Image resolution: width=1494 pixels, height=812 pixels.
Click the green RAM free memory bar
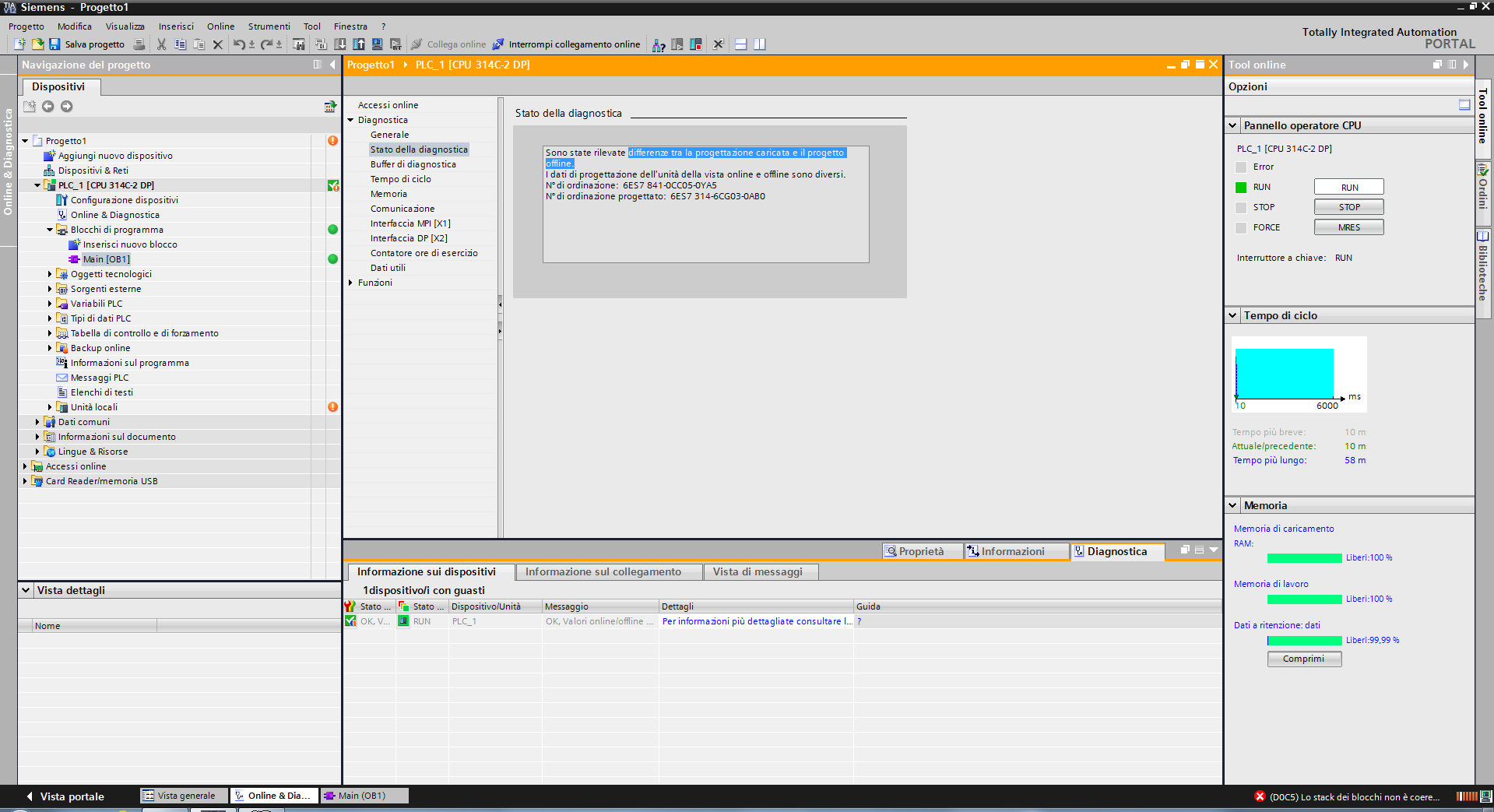click(1304, 558)
